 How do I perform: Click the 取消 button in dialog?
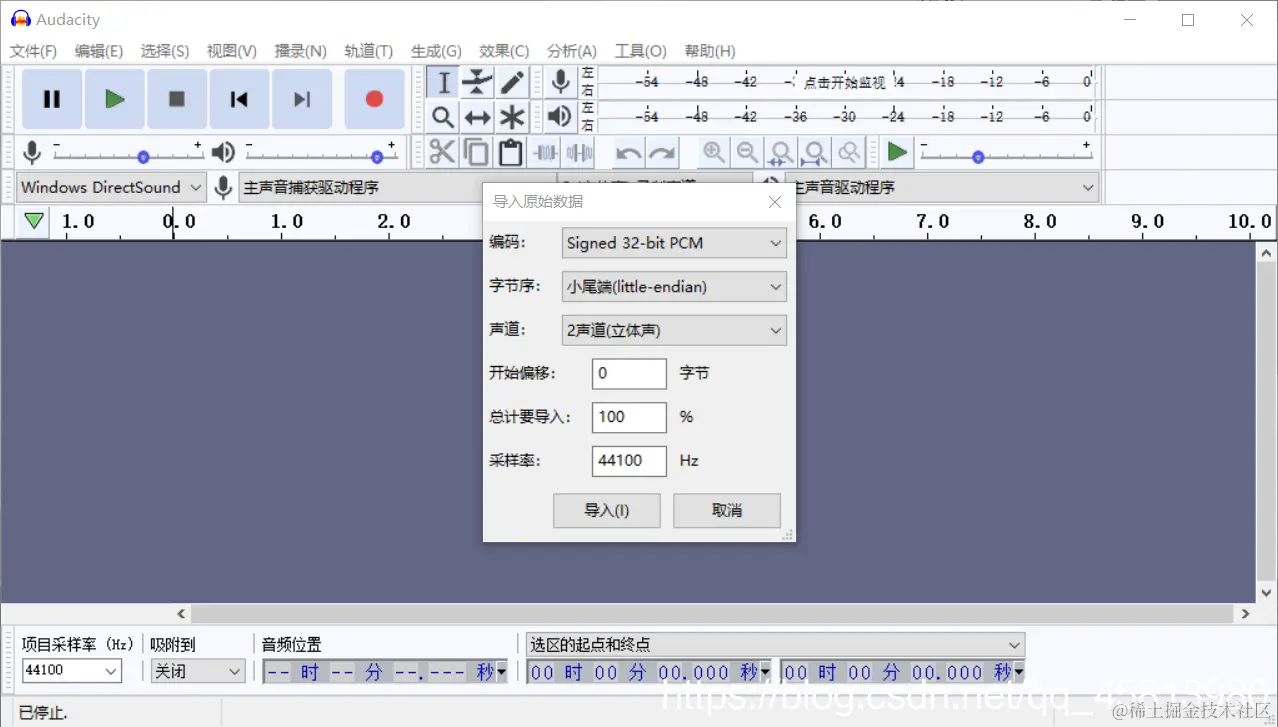point(727,510)
